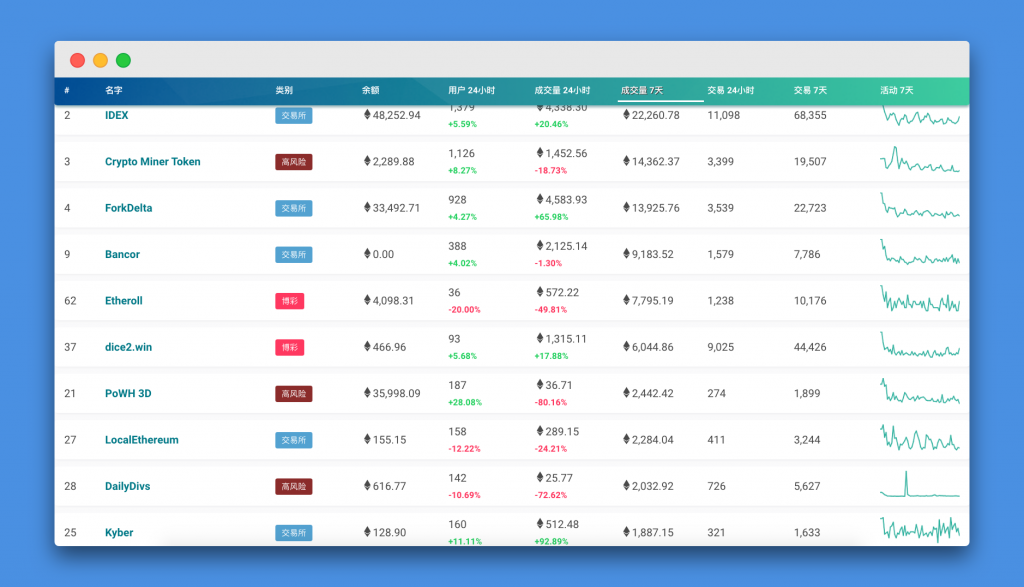Sort by 类别 column header
1024x587 pixels.
(284, 90)
